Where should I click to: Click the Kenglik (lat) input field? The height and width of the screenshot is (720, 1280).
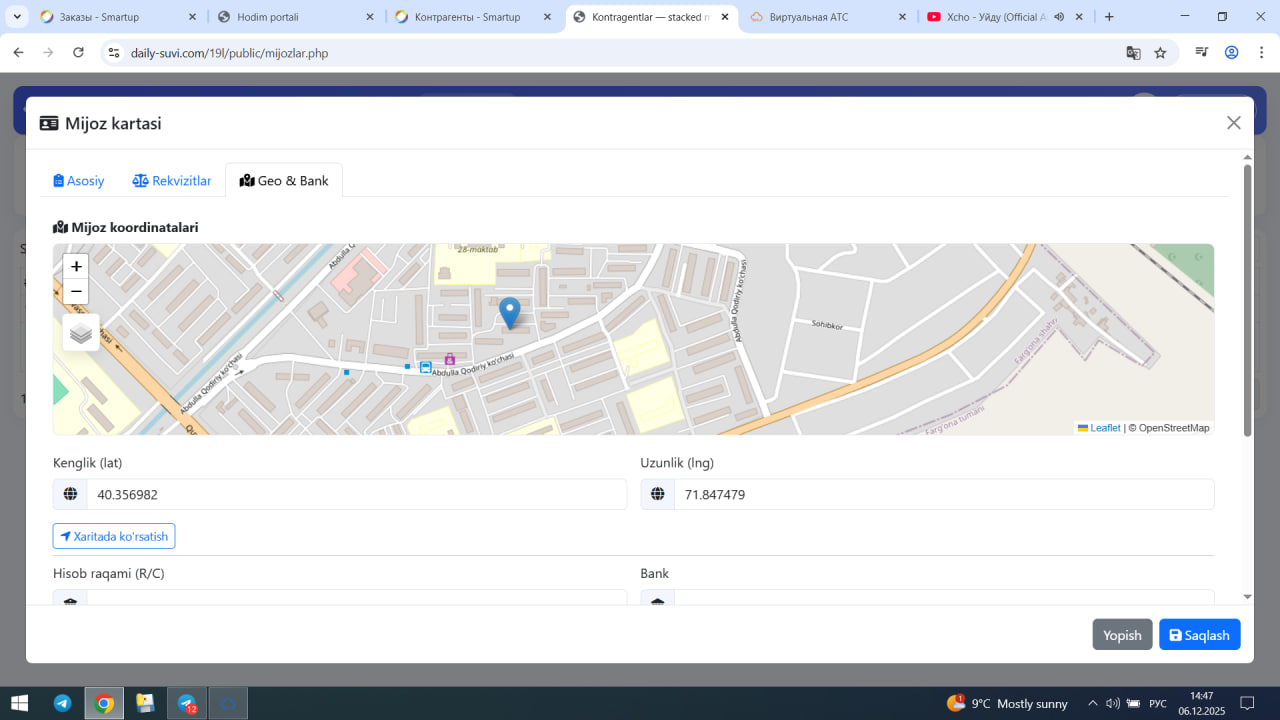356,494
